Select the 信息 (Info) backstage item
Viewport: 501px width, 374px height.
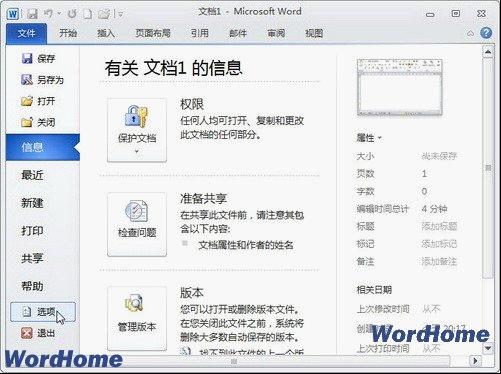pos(43,147)
